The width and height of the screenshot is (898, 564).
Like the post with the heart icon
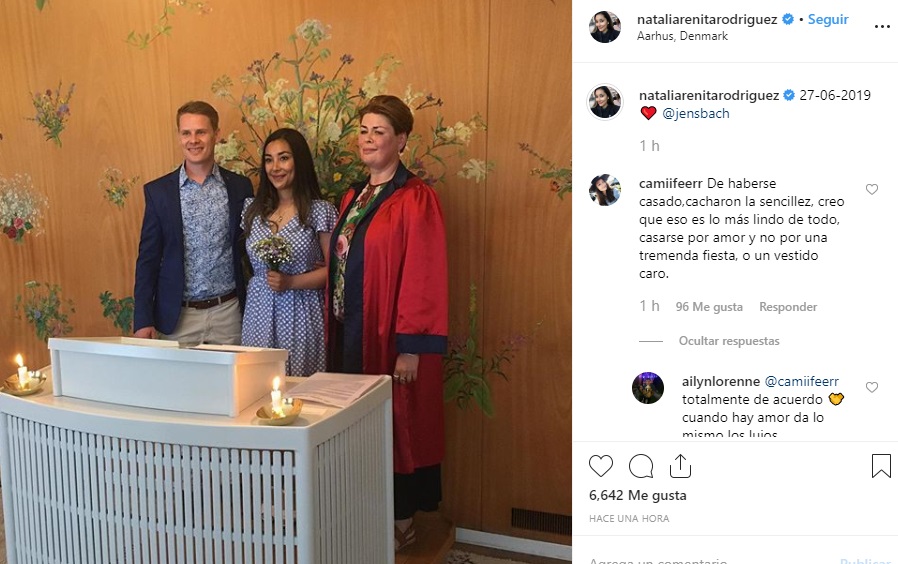pos(601,466)
